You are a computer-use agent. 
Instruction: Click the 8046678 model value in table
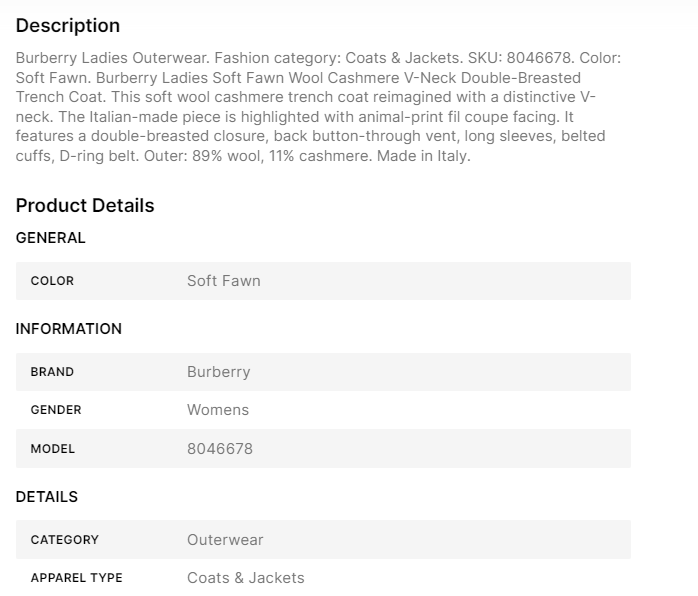pyautogui.click(x=220, y=449)
